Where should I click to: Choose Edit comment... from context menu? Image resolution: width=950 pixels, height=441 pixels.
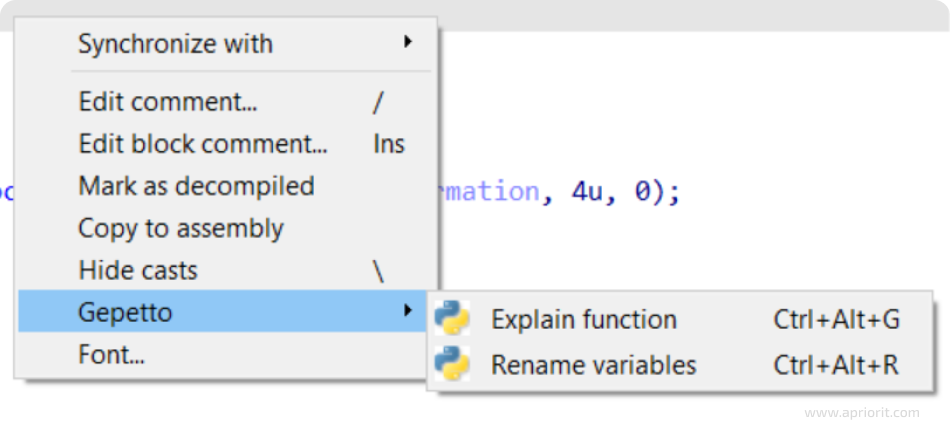[224, 102]
